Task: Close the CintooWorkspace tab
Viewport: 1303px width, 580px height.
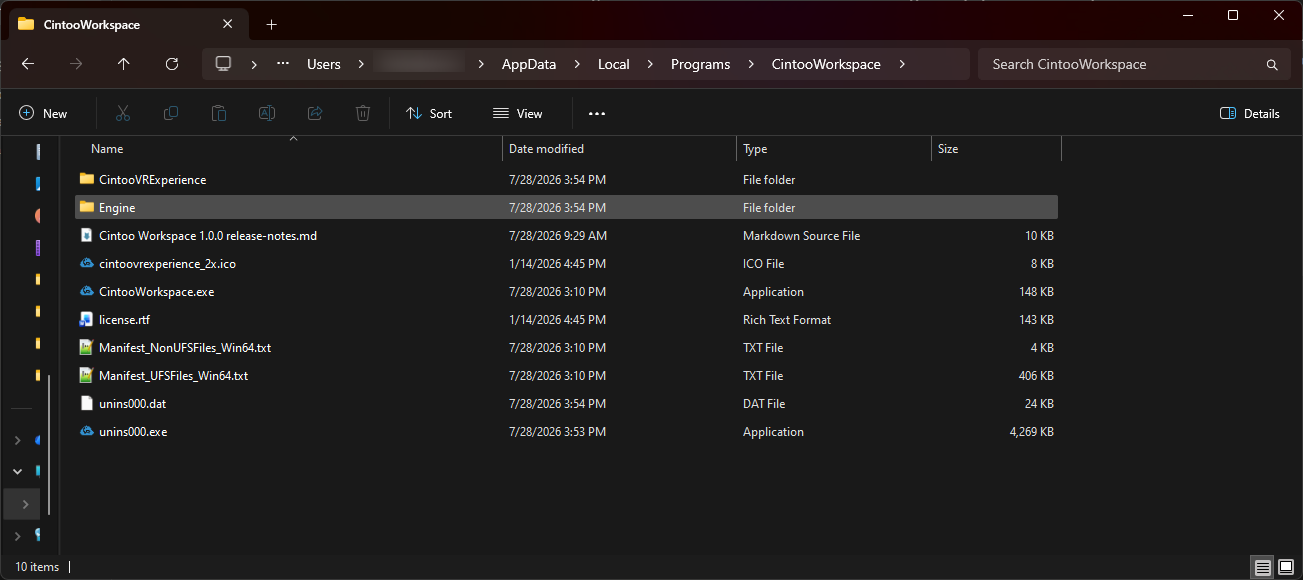Action: pos(228,24)
